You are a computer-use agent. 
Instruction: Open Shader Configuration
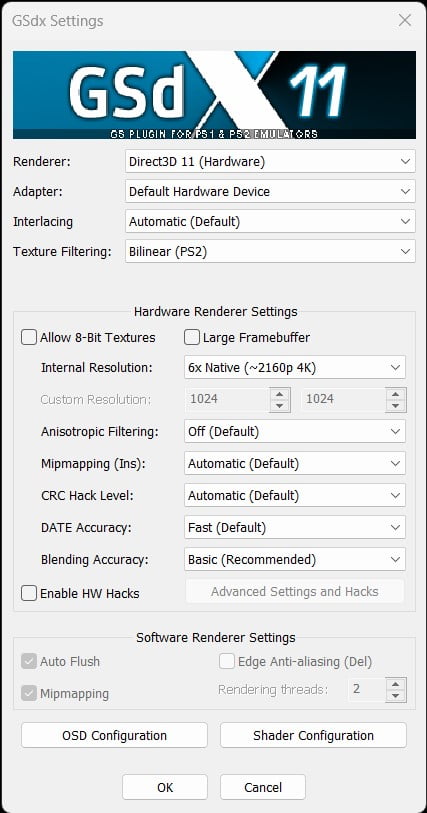pos(314,735)
